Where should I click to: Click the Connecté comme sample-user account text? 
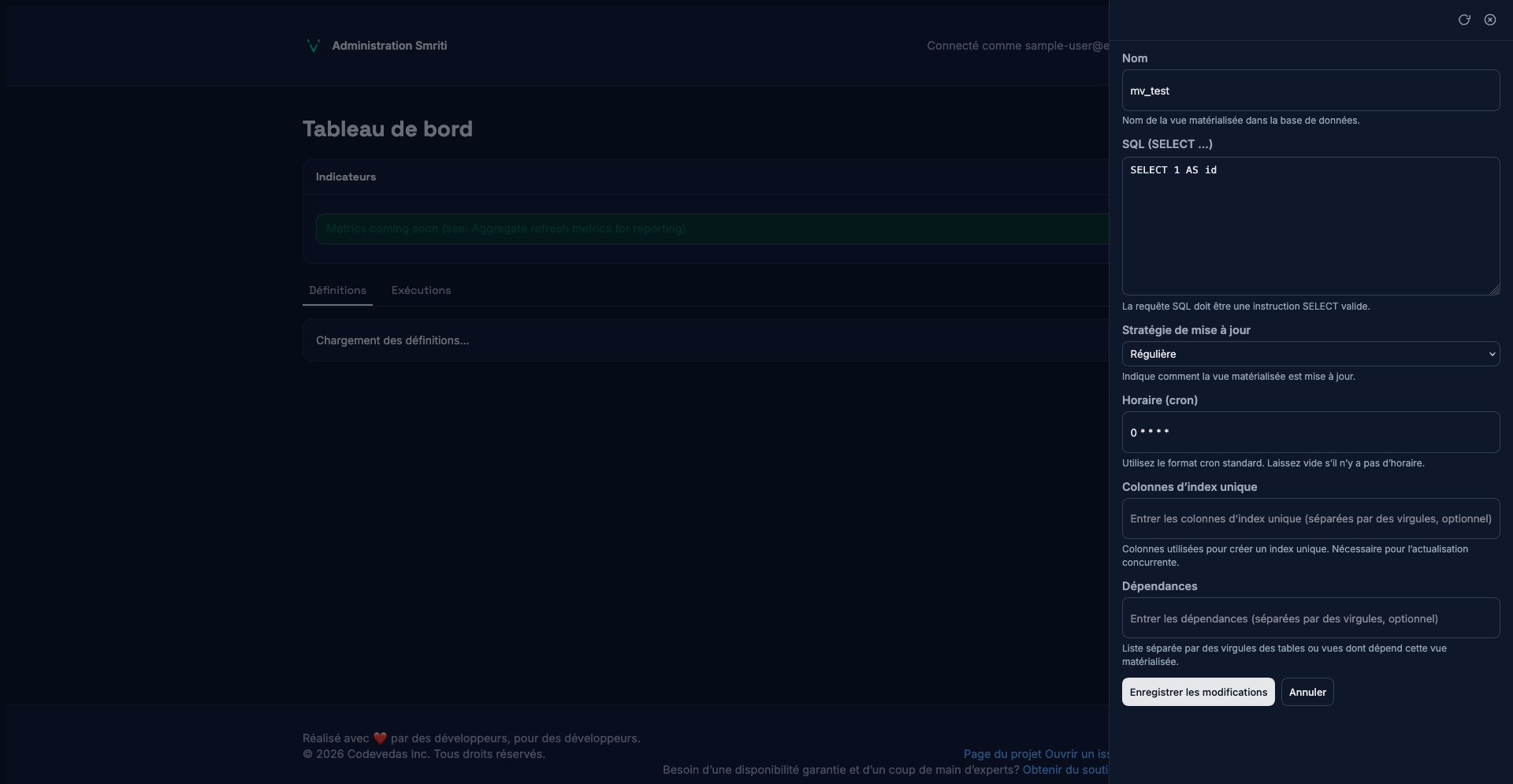coord(1017,46)
